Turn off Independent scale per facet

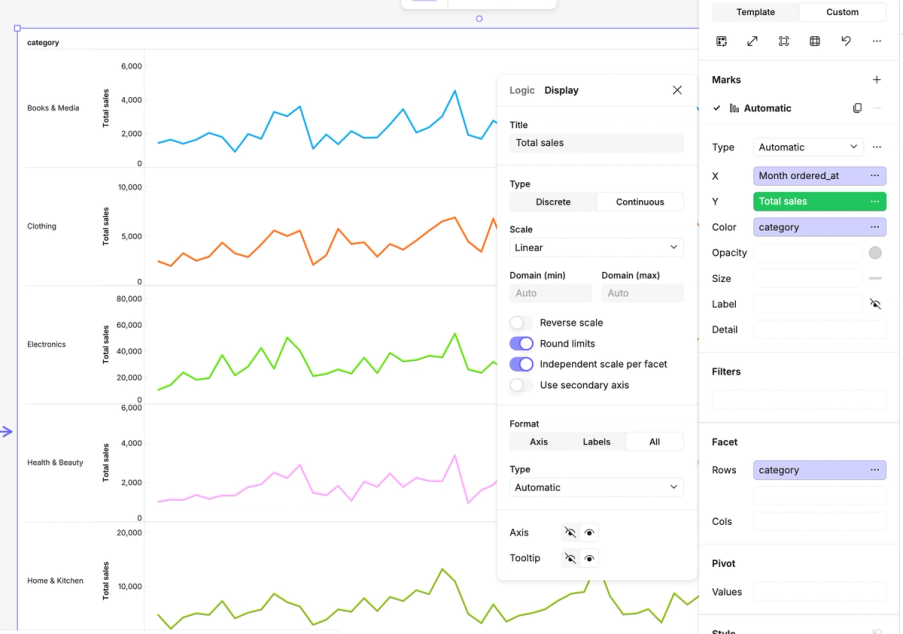tap(521, 364)
